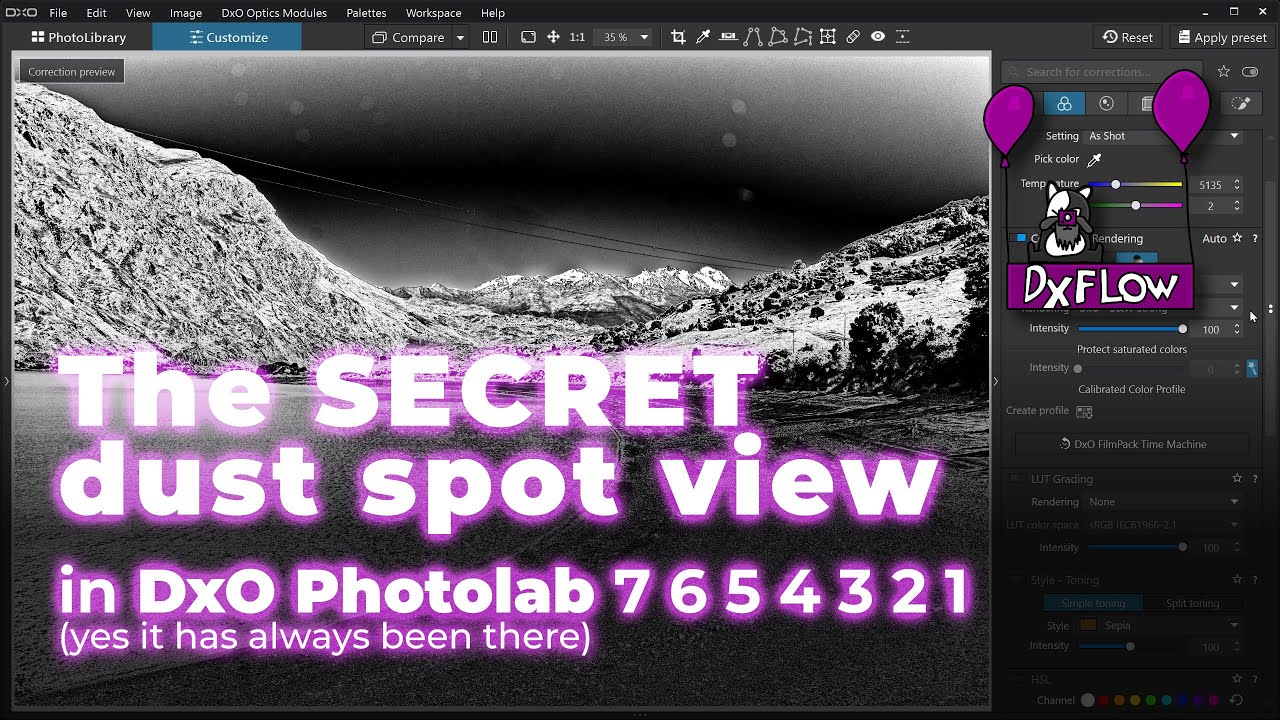Click the side-by-side split view icon
Screen dimensions: 1280x720
[x=490, y=37]
